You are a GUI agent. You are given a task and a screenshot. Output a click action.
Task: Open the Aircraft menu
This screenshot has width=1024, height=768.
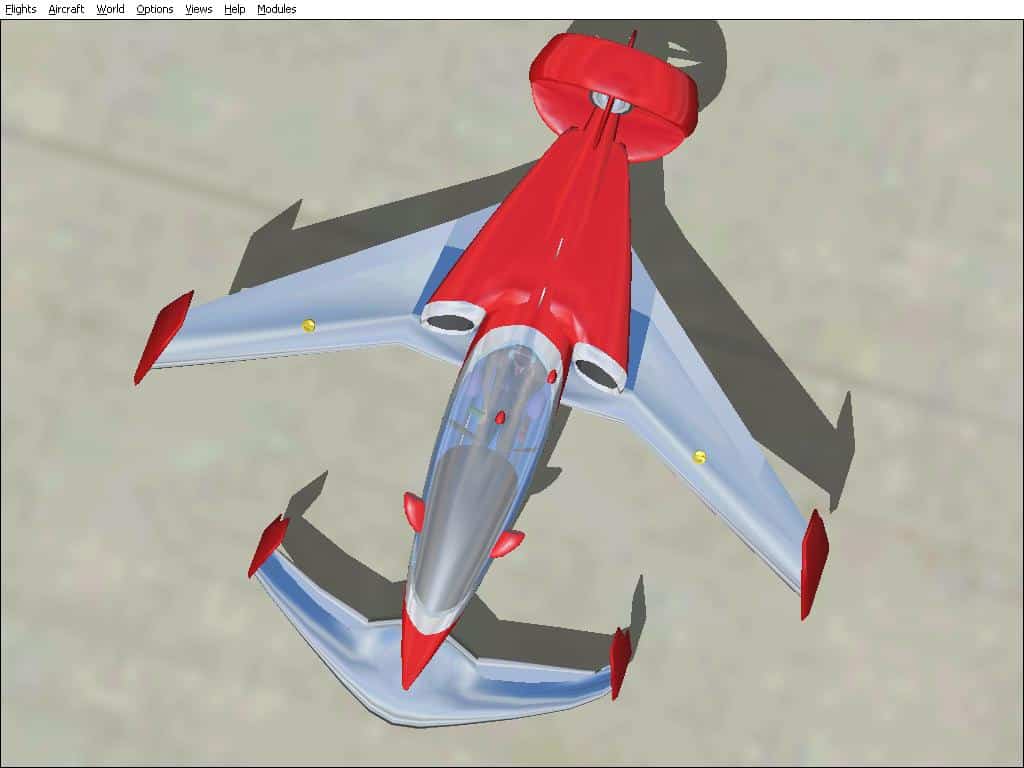click(x=66, y=9)
